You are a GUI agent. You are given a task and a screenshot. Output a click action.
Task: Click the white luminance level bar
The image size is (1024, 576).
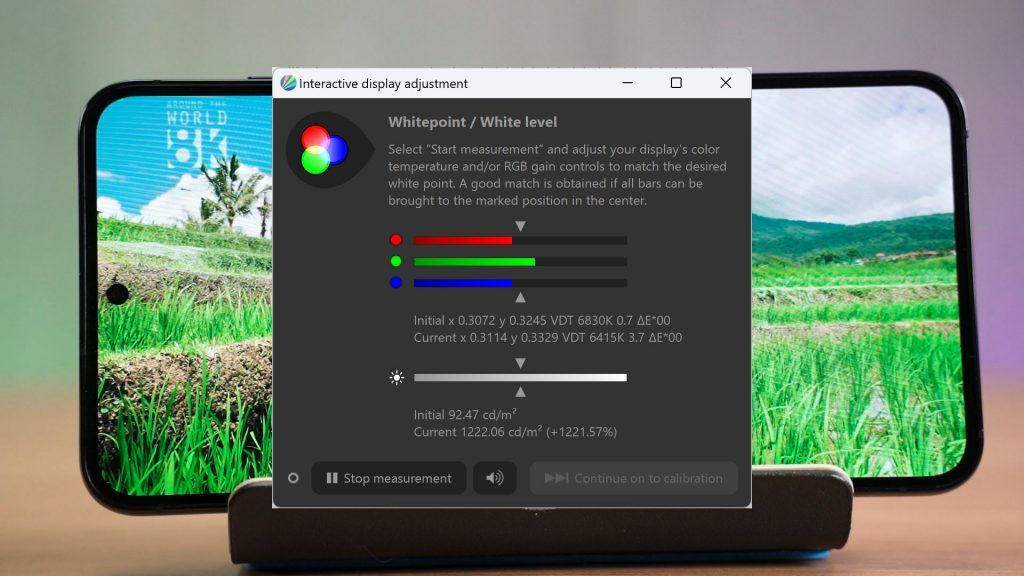click(520, 377)
